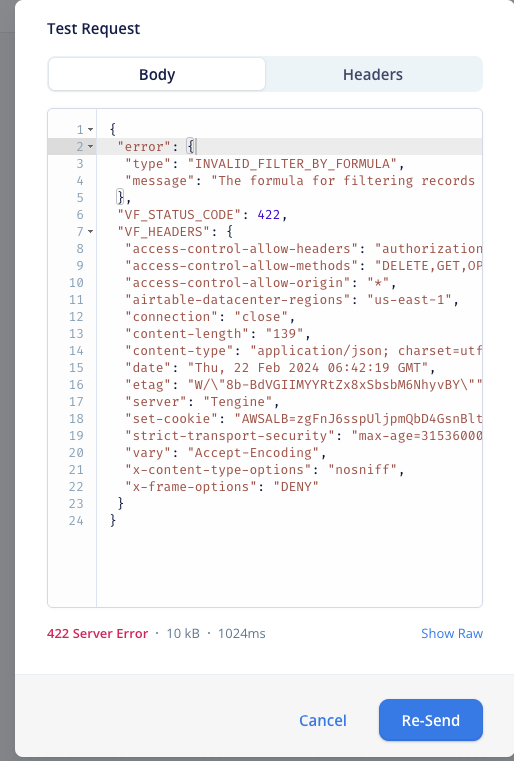514x761 pixels.
Task: Switch to the Headers tab
Action: (373, 74)
